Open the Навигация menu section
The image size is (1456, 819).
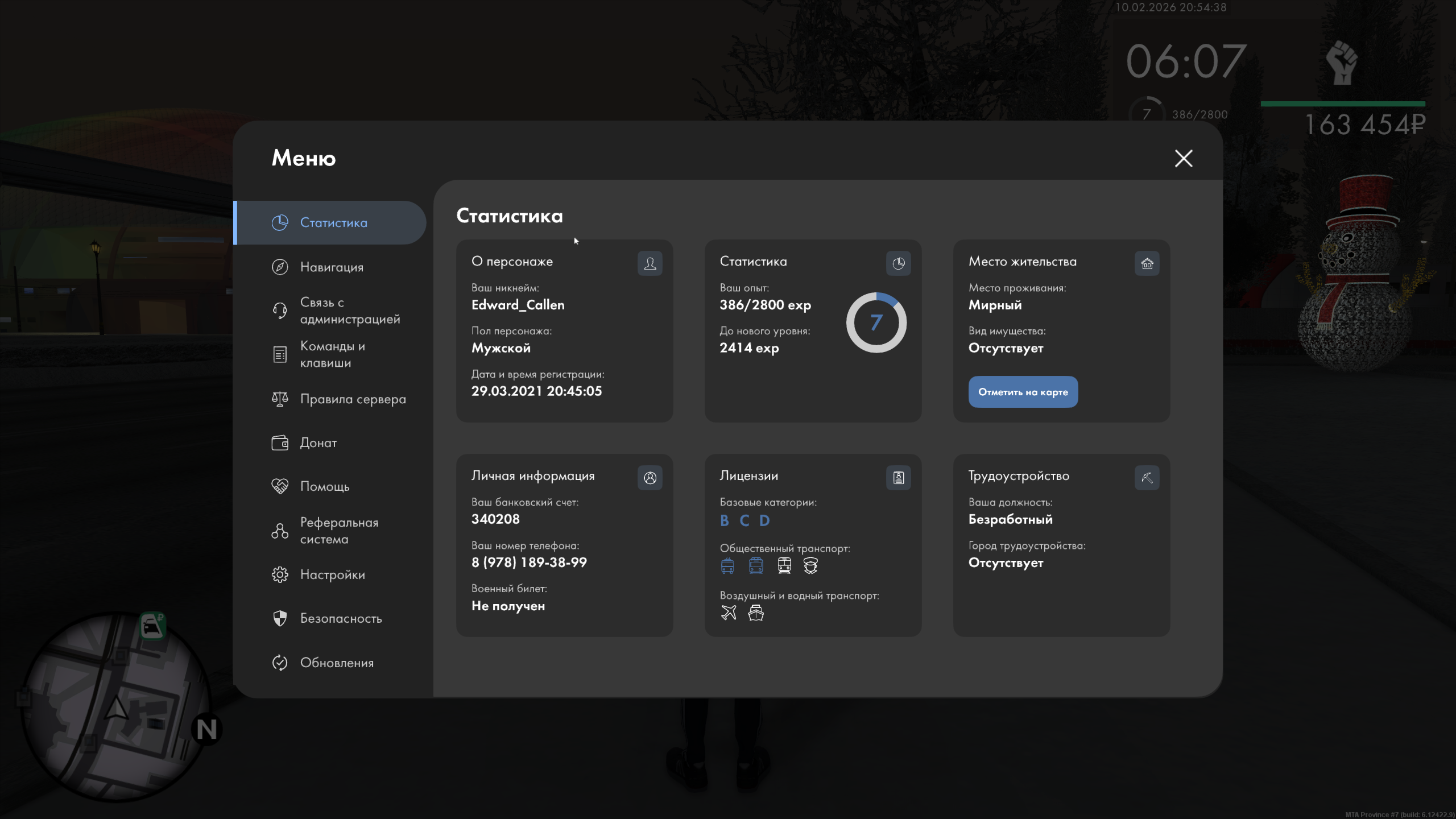pyautogui.click(x=331, y=267)
